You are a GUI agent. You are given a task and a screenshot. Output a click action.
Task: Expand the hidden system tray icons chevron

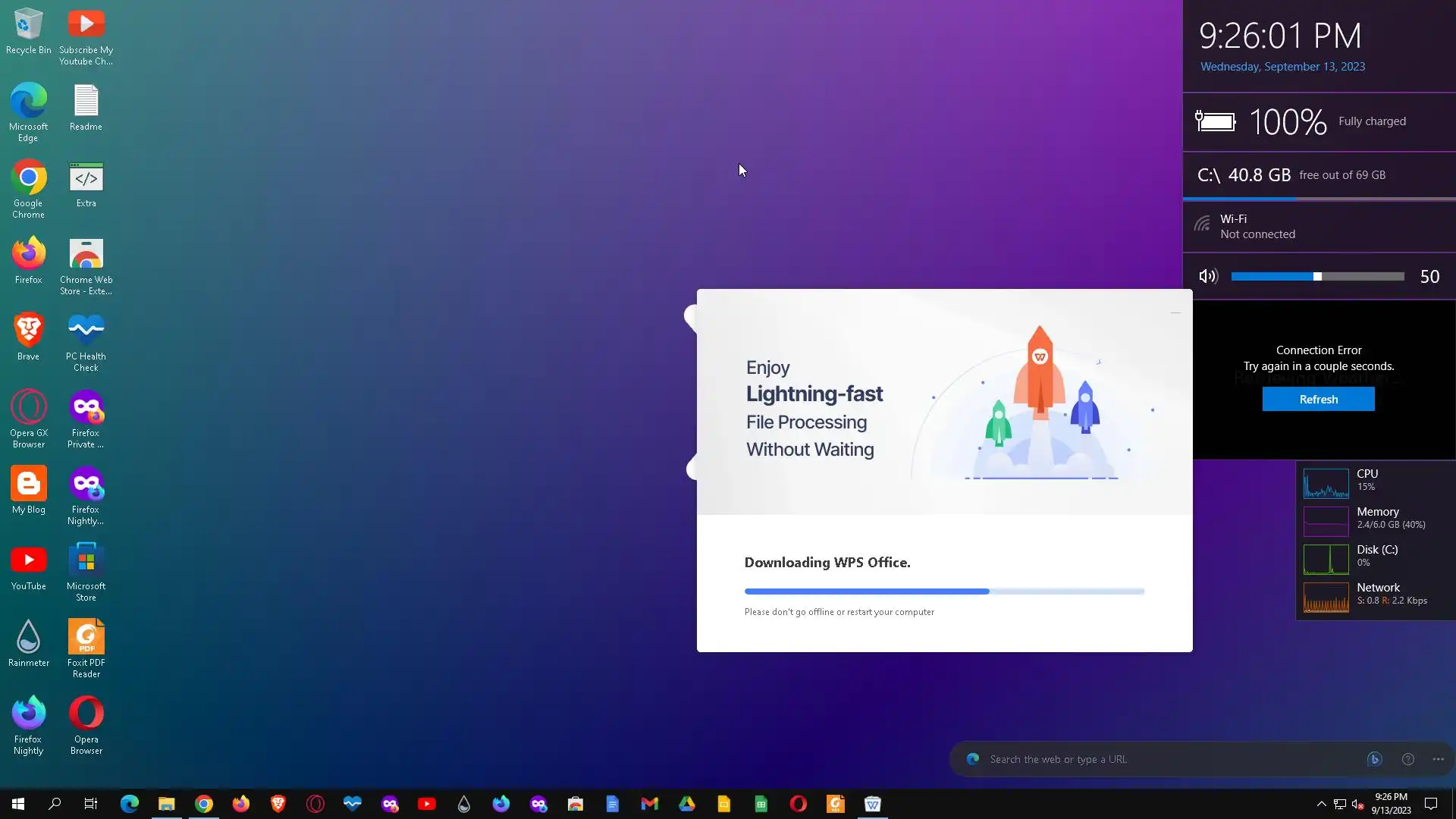(1321, 804)
